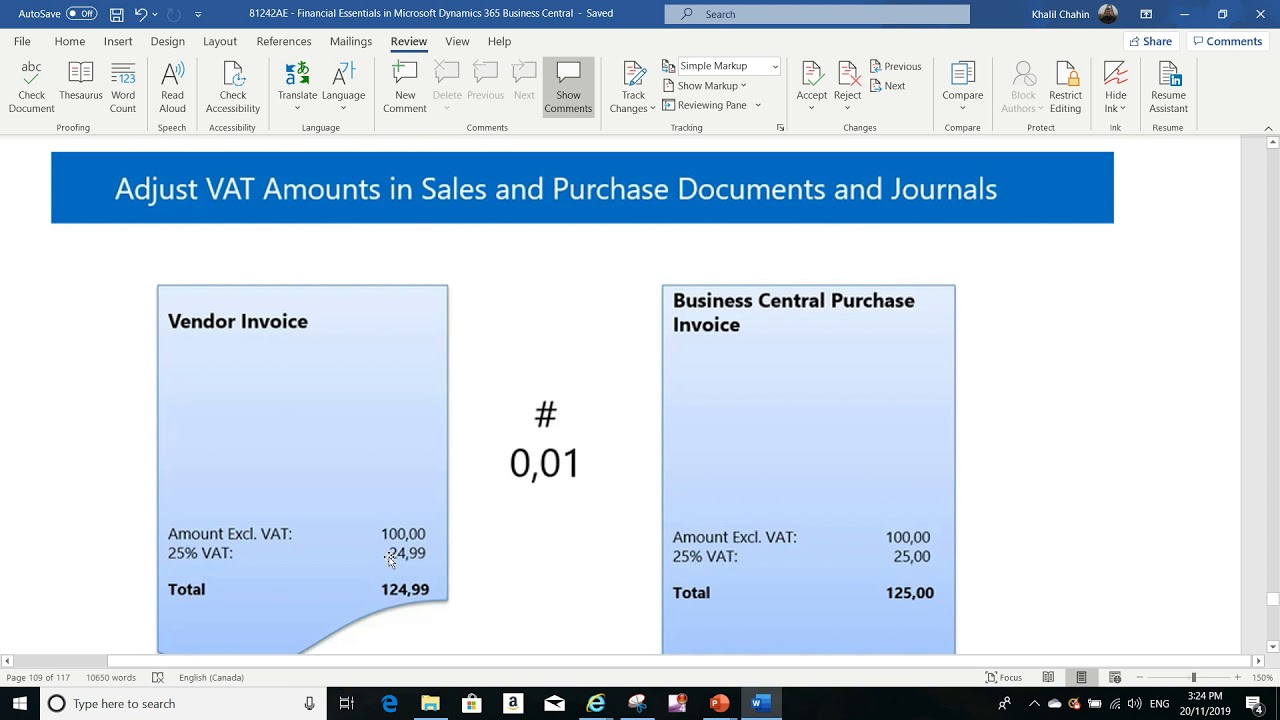Collapse the ribbon
The image size is (1280, 720).
click(1268, 128)
